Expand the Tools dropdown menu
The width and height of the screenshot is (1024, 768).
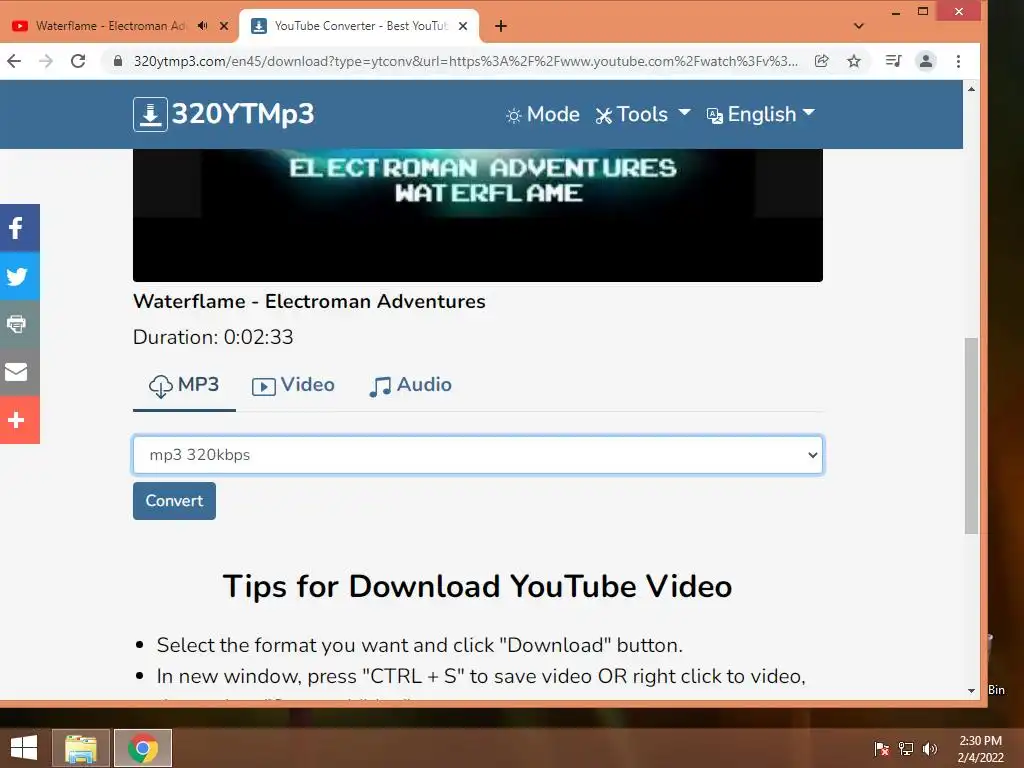[x=643, y=114]
